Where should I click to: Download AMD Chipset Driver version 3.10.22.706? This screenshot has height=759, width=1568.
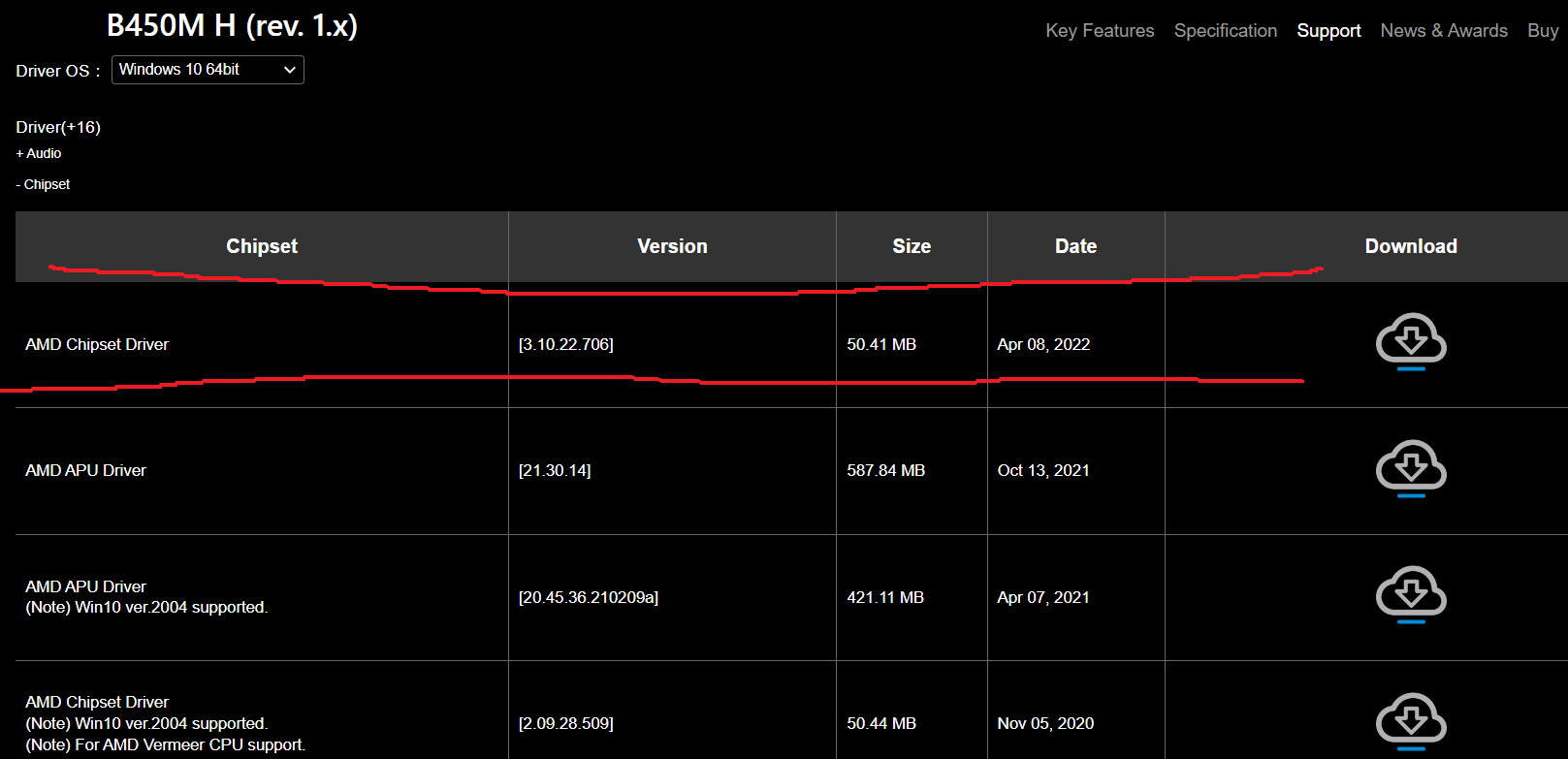click(1411, 341)
